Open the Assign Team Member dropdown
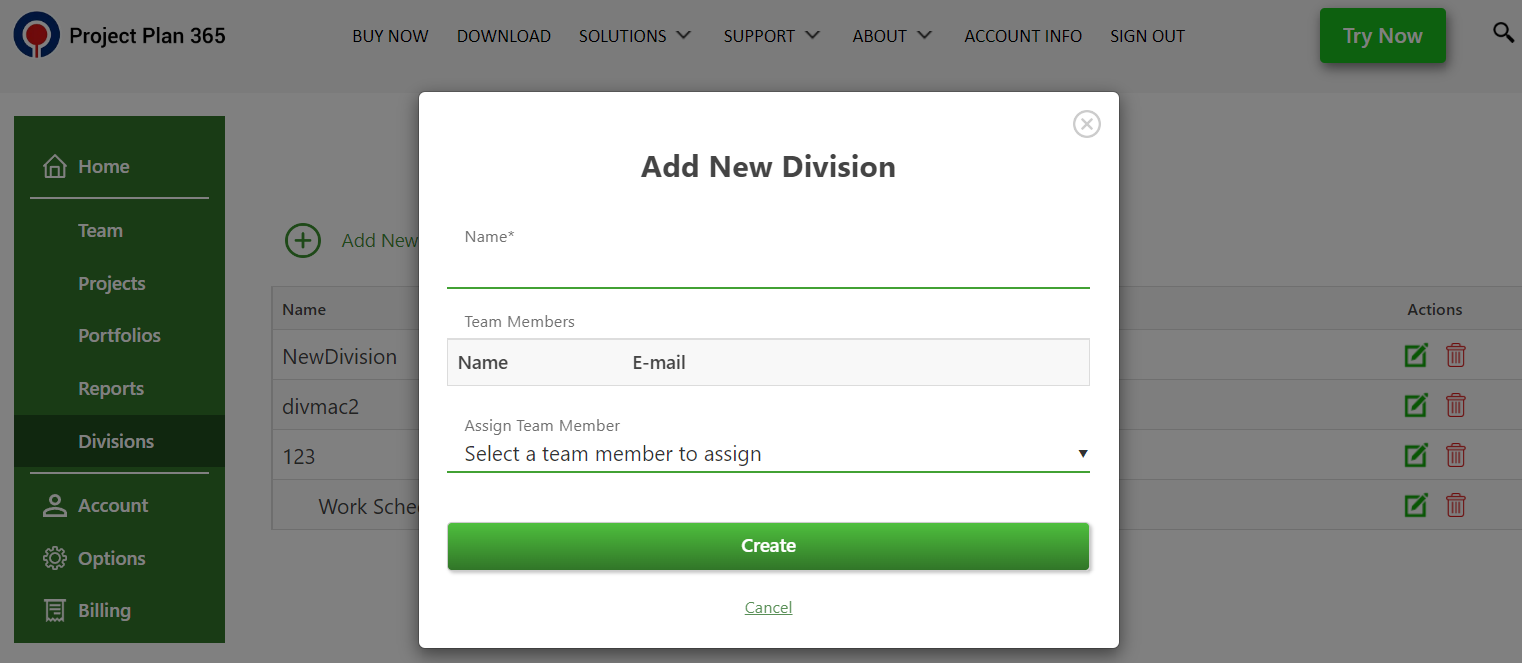This screenshot has height=663, width=1522. (767, 454)
